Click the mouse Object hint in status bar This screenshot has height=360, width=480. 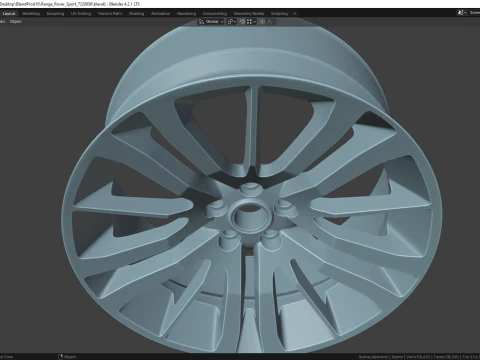click(x=67, y=357)
